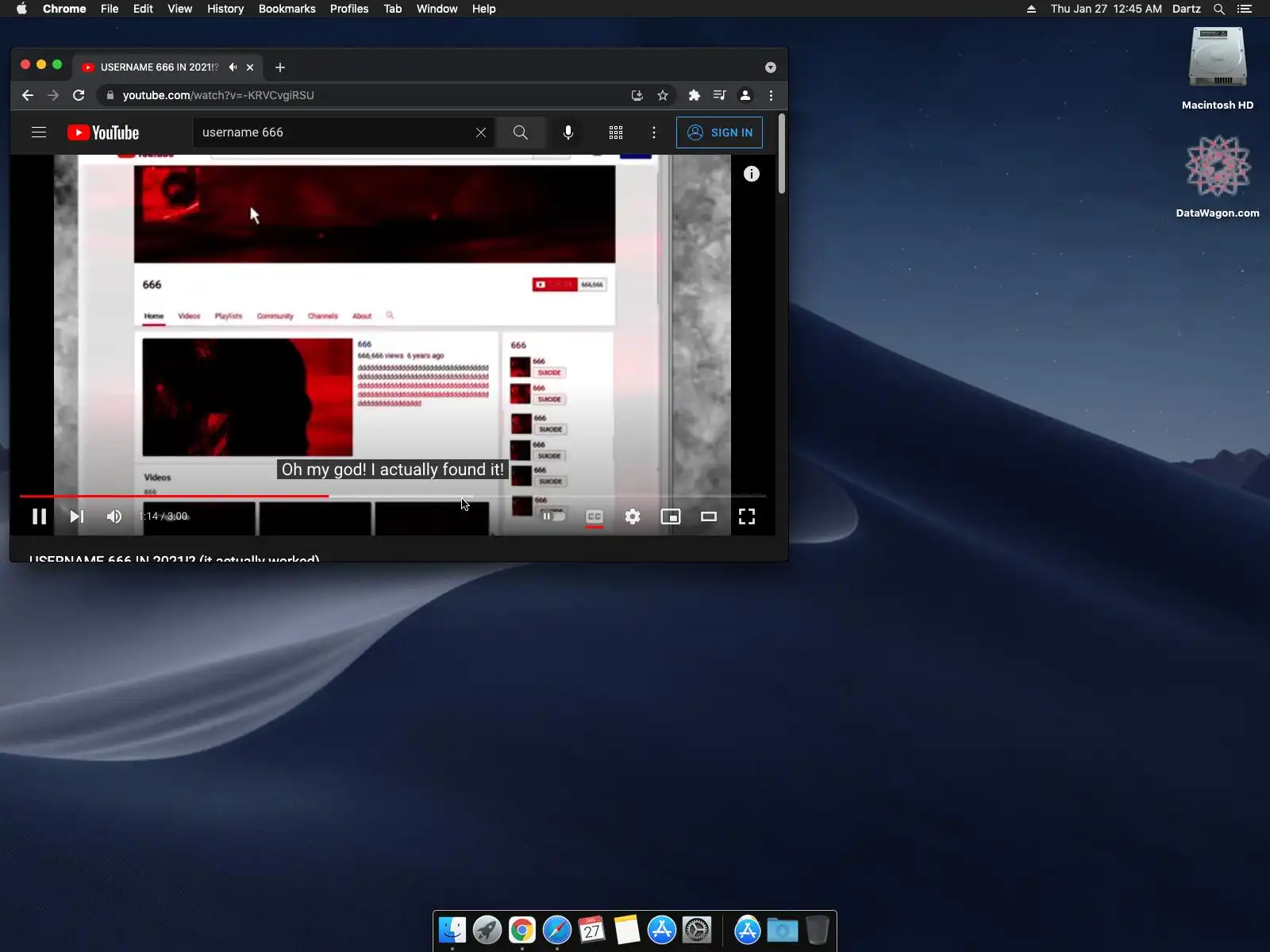The width and height of the screenshot is (1270, 952).
Task: Open the YouTube guide hamburger menu
Action: point(39,132)
